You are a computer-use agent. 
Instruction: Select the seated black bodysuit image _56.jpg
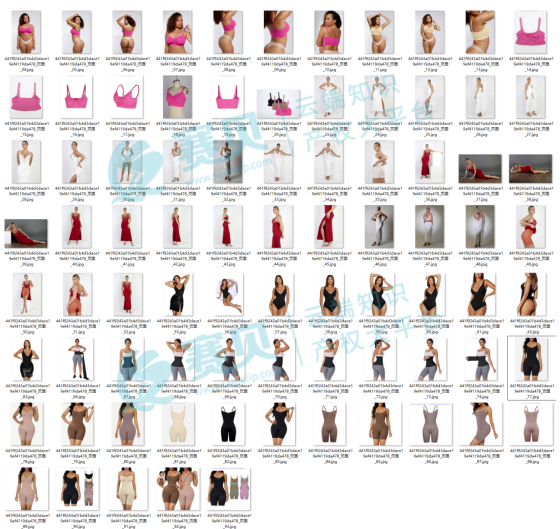[229, 295]
